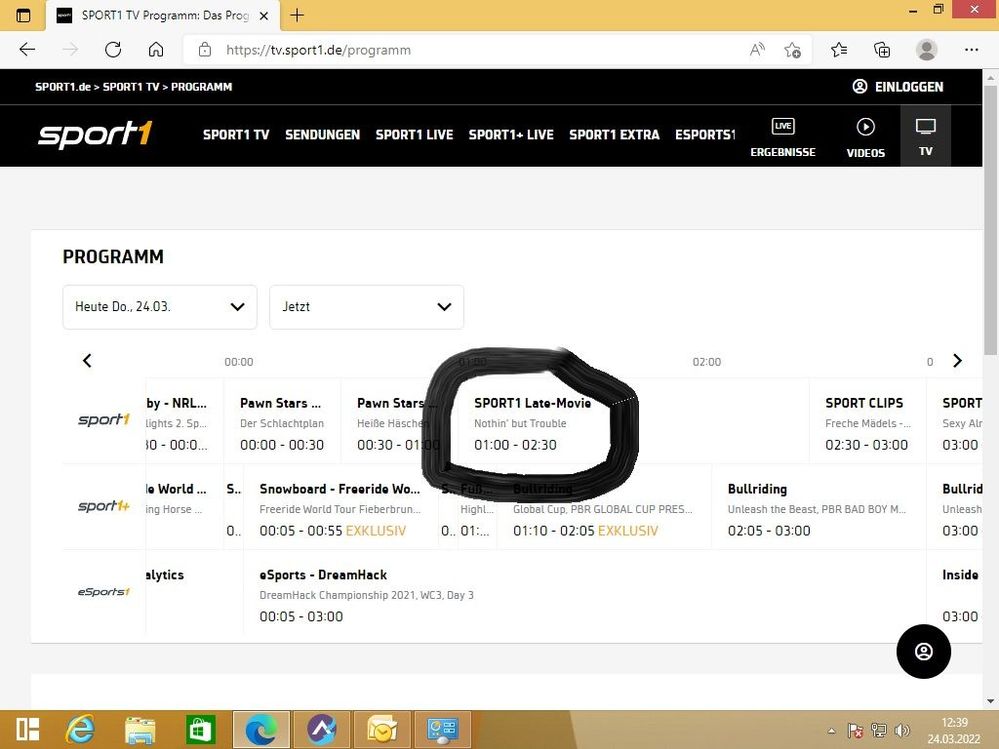Select the TV monitor icon
Screen dimensions: 999x749
(x=925, y=126)
